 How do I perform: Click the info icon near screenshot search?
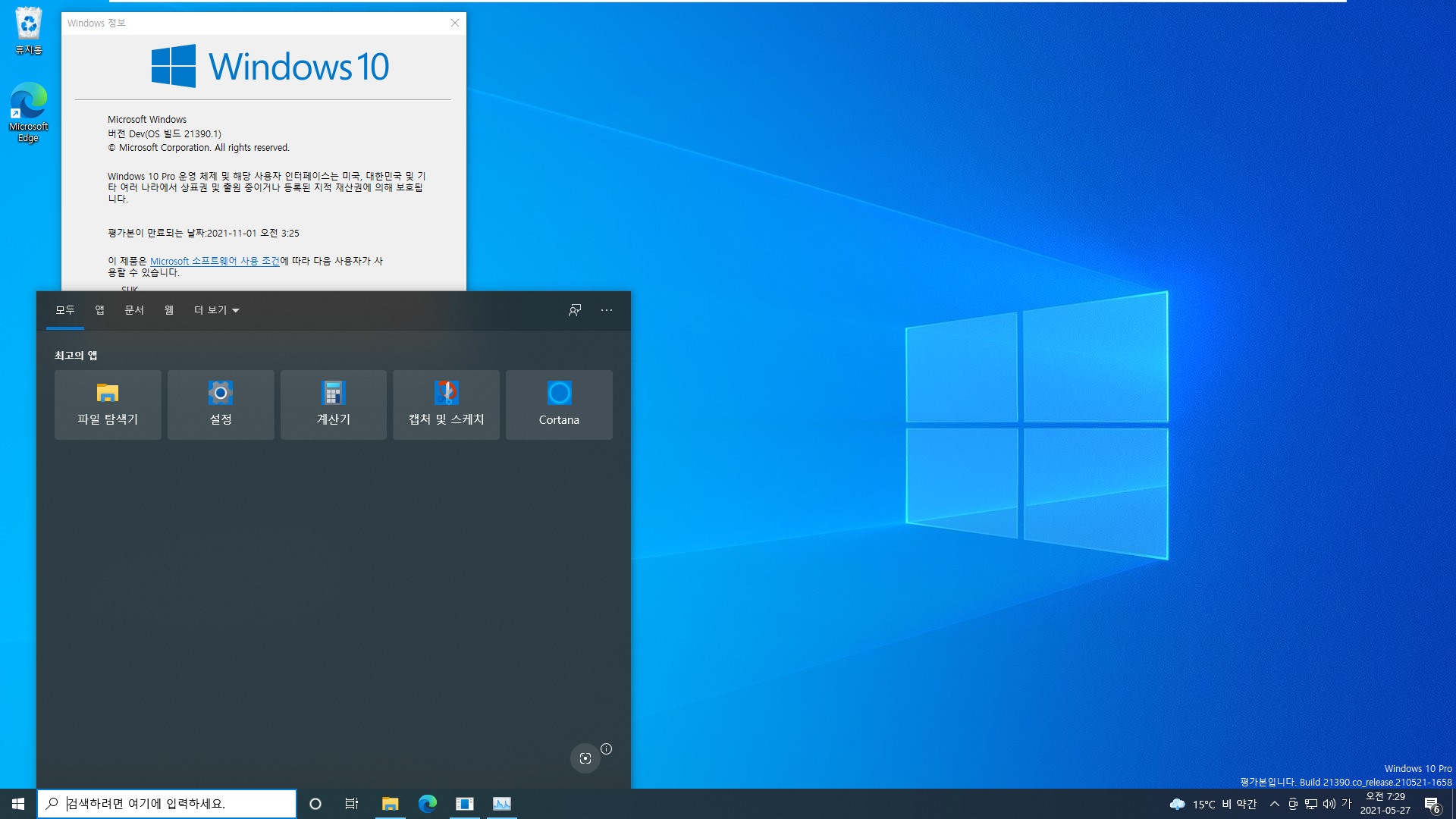click(607, 749)
